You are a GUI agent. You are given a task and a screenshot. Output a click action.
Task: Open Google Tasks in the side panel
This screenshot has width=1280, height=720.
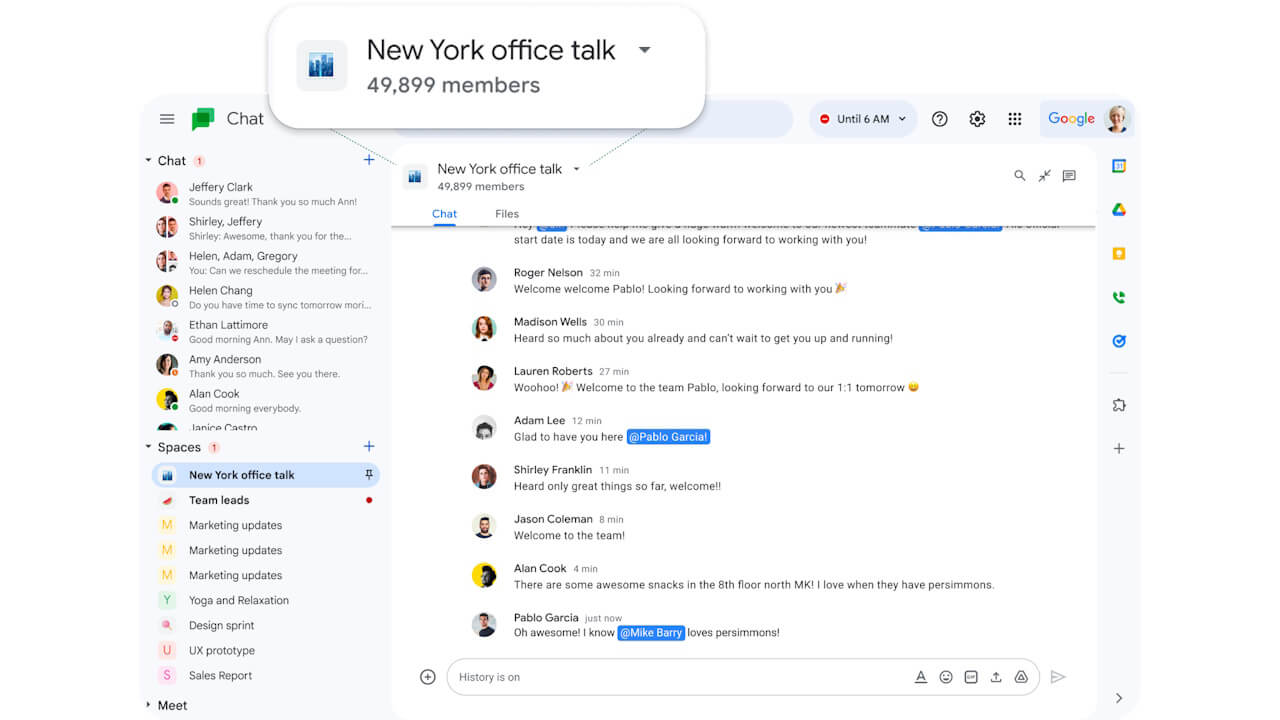1118,341
